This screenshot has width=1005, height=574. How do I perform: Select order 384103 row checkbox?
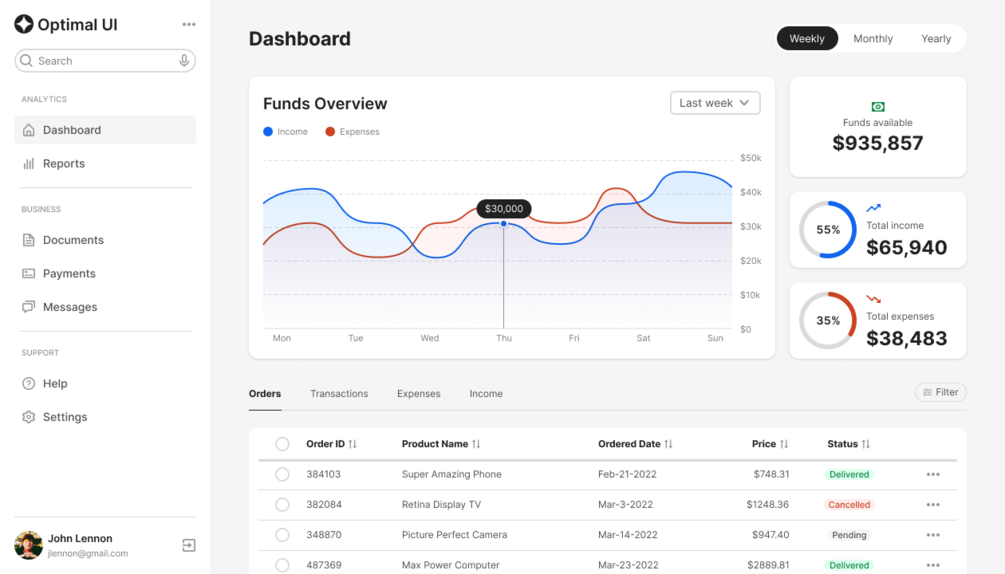tap(282, 475)
